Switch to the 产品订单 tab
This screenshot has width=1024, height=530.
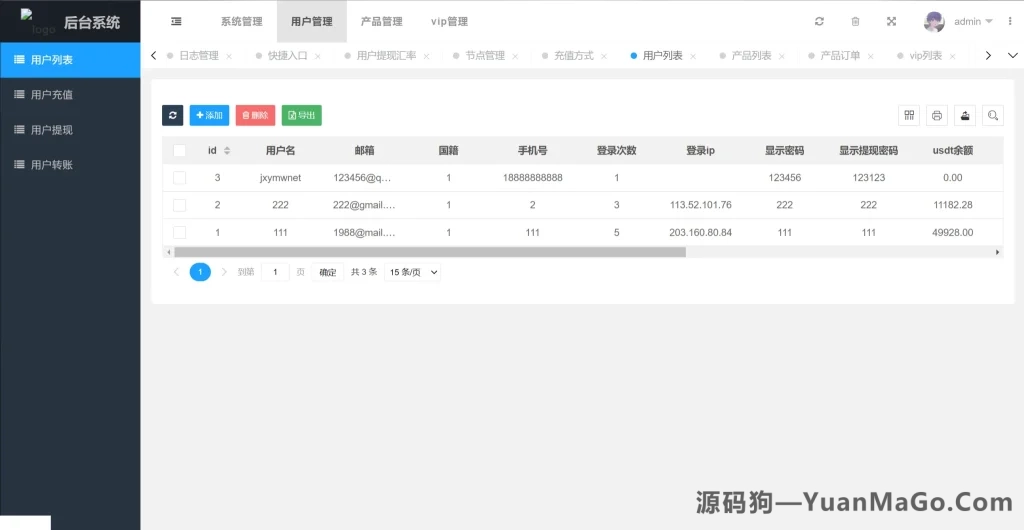coord(840,56)
